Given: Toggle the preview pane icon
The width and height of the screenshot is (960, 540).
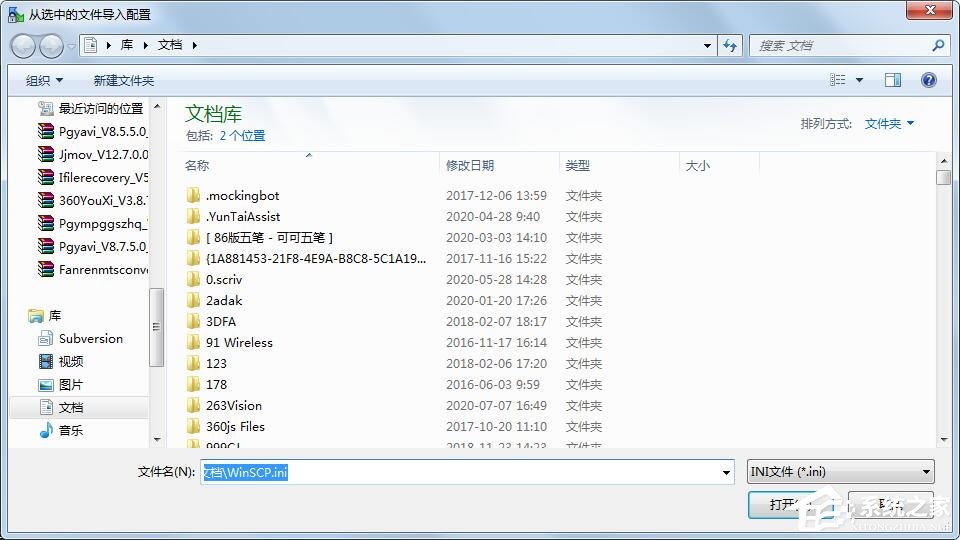Looking at the screenshot, I should tap(892, 80).
